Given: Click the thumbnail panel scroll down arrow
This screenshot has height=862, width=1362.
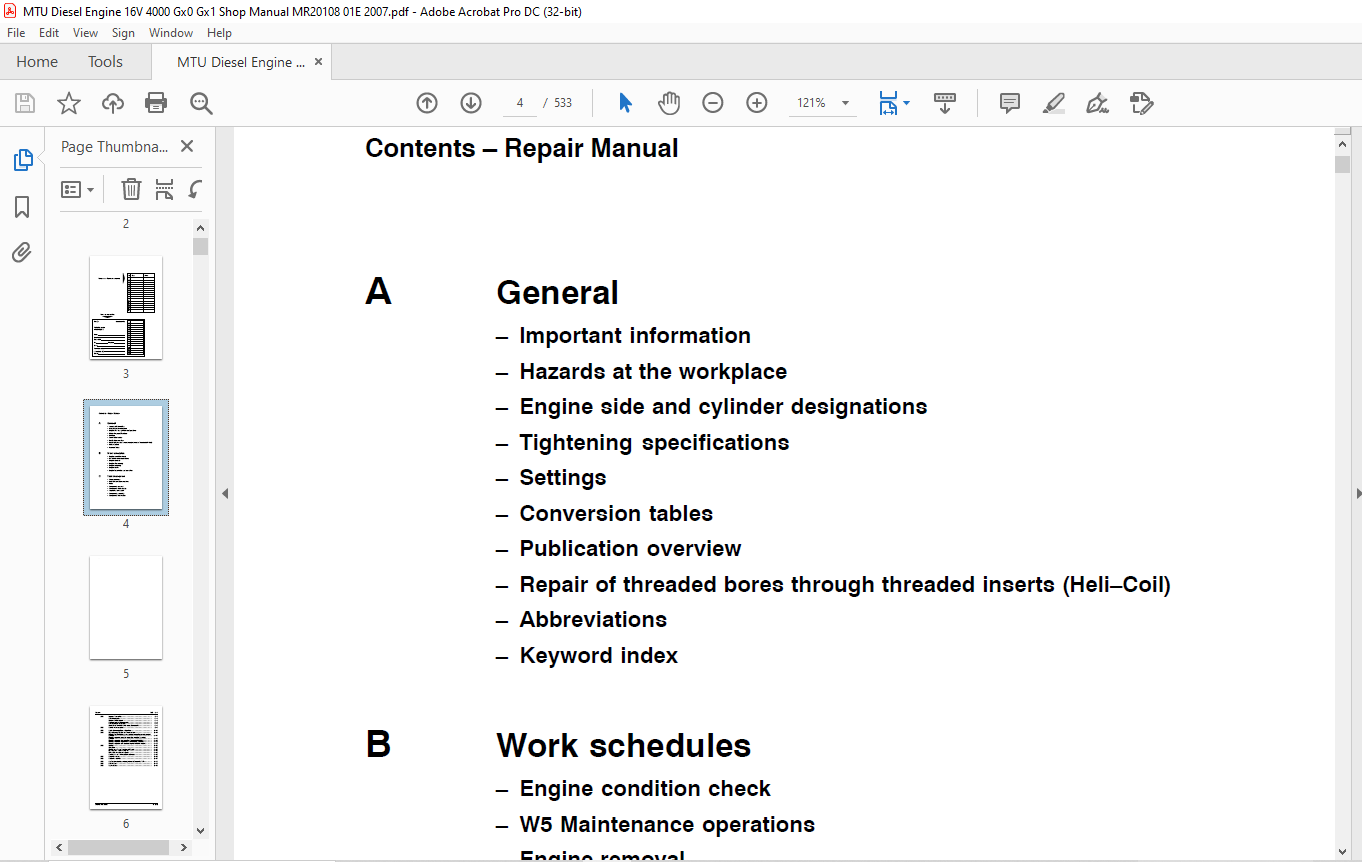Looking at the screenshot, I should [201, 830].
